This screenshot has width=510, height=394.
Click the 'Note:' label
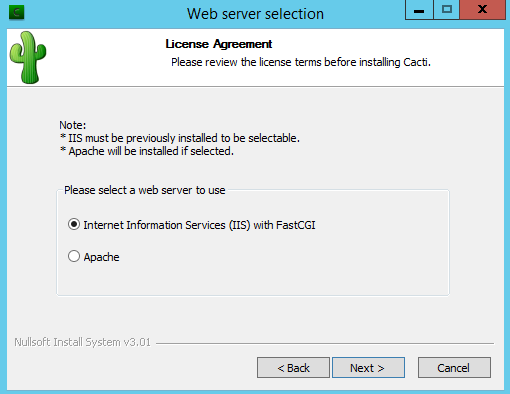[x=73, y=125]
